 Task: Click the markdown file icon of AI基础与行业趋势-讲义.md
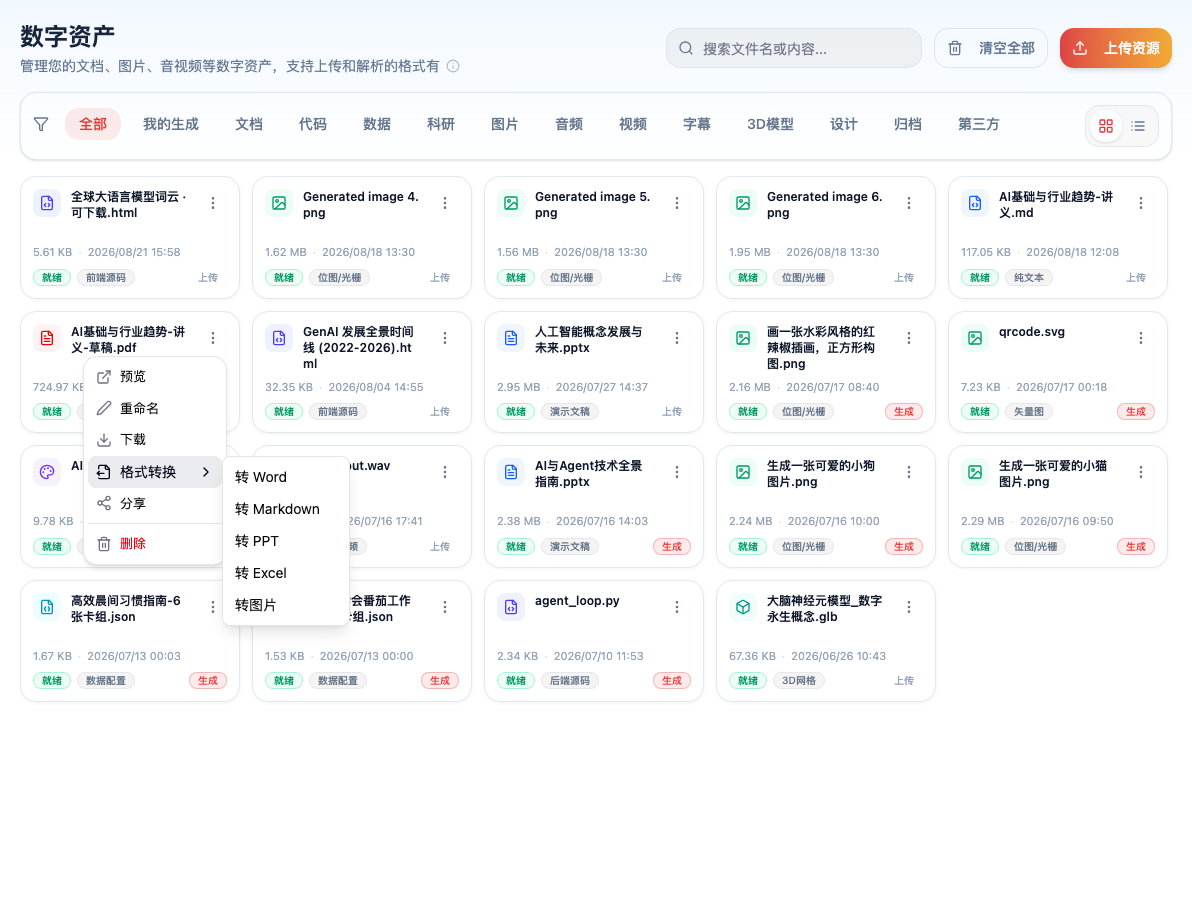point(975,203)
